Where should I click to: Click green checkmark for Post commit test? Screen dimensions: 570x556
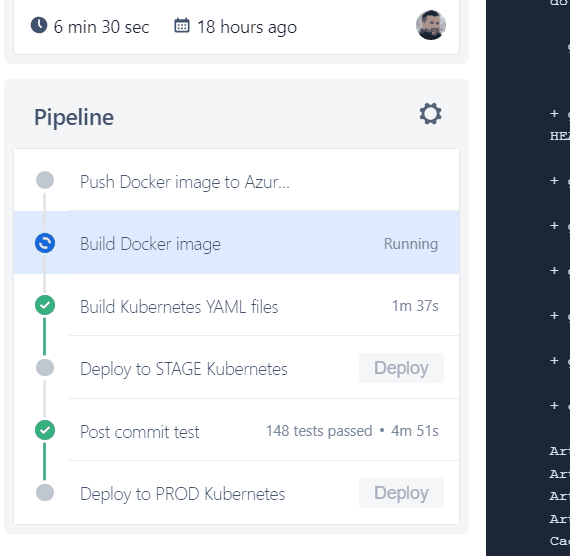45,430
